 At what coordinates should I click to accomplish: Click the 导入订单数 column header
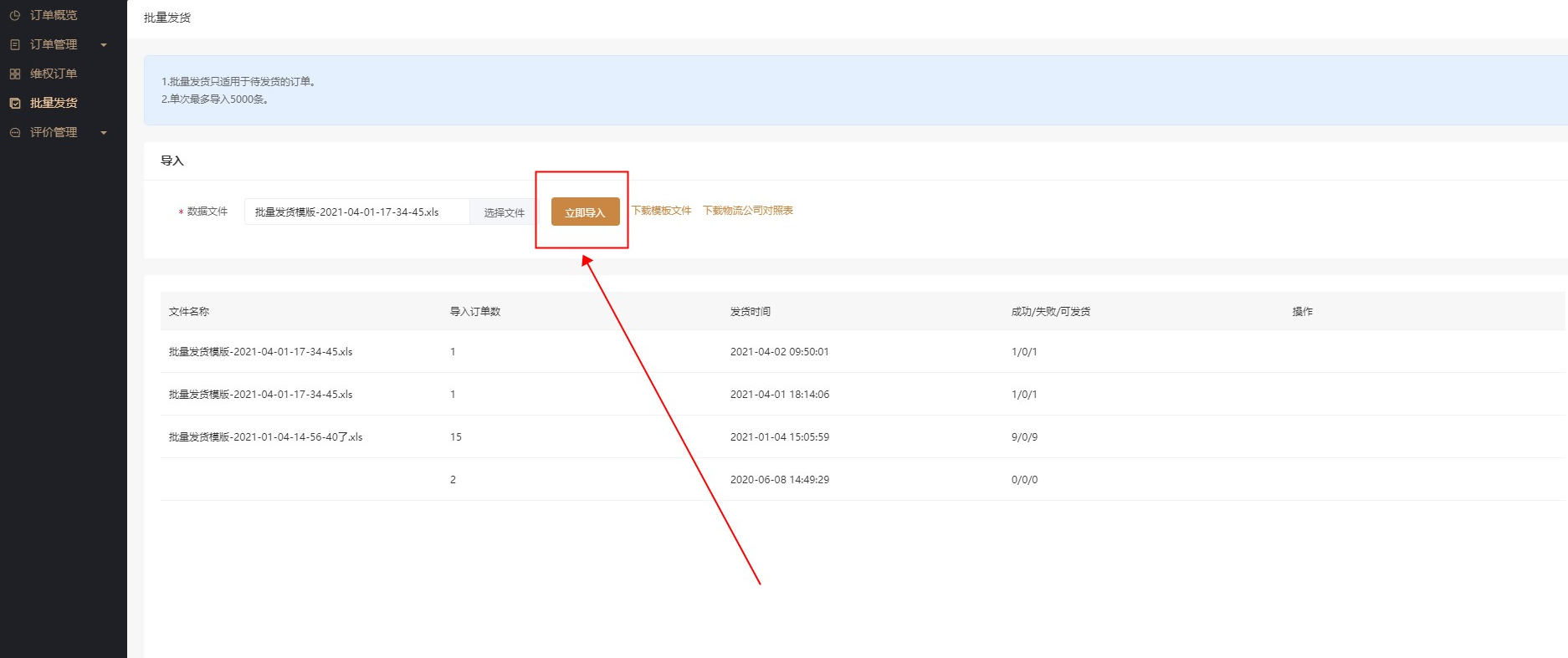pos(474,312)
